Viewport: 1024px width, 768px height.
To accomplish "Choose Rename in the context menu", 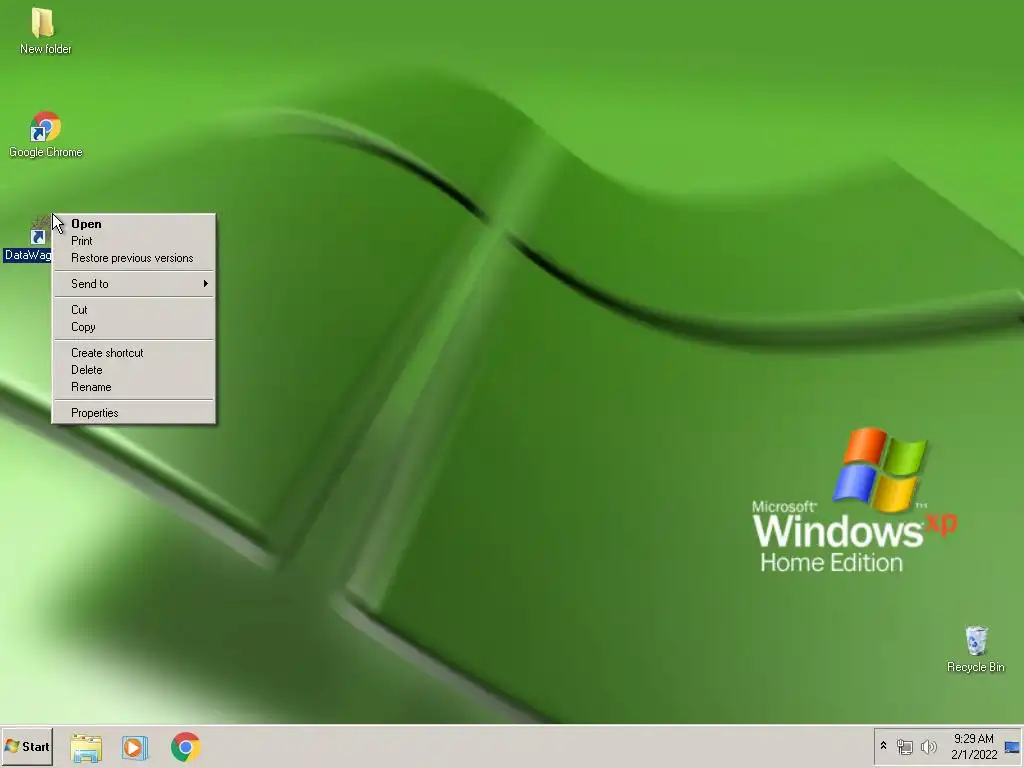I will coord(134,387).
